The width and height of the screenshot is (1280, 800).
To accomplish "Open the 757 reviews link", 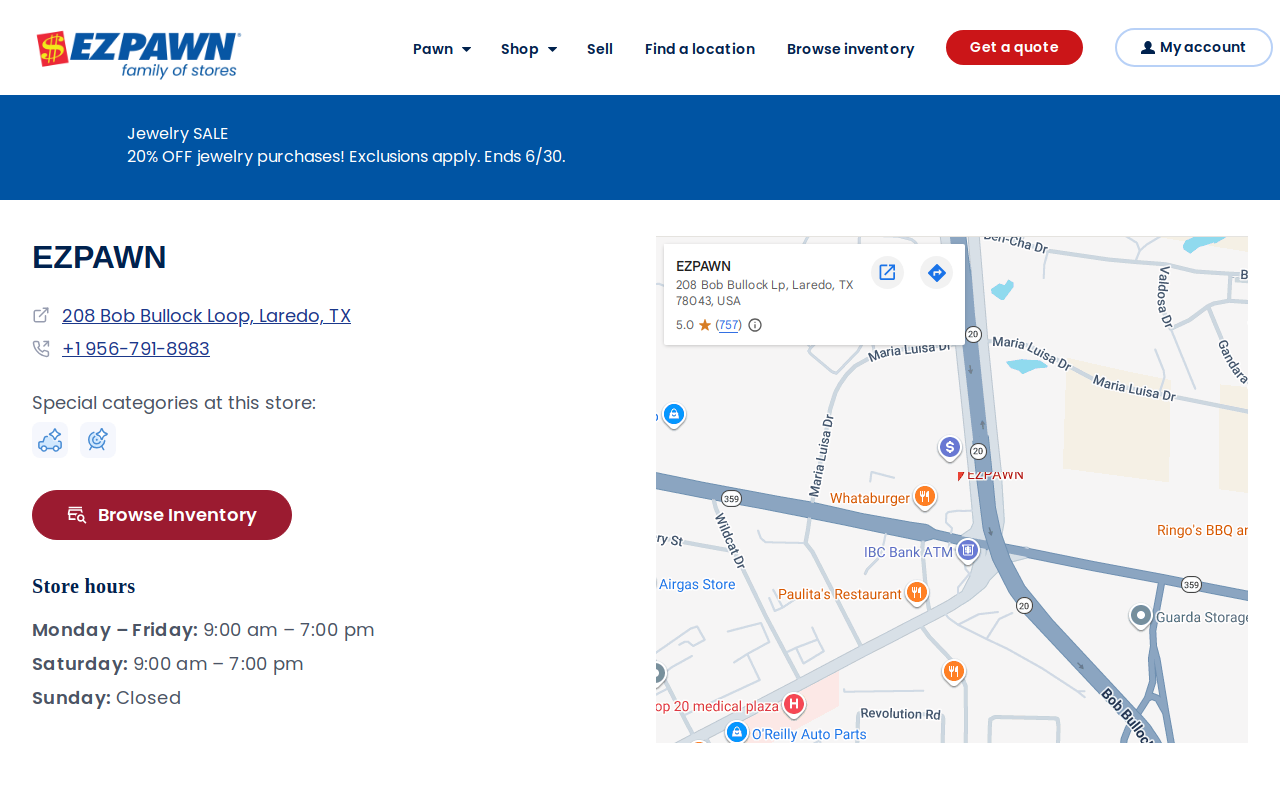I will 729,325.
